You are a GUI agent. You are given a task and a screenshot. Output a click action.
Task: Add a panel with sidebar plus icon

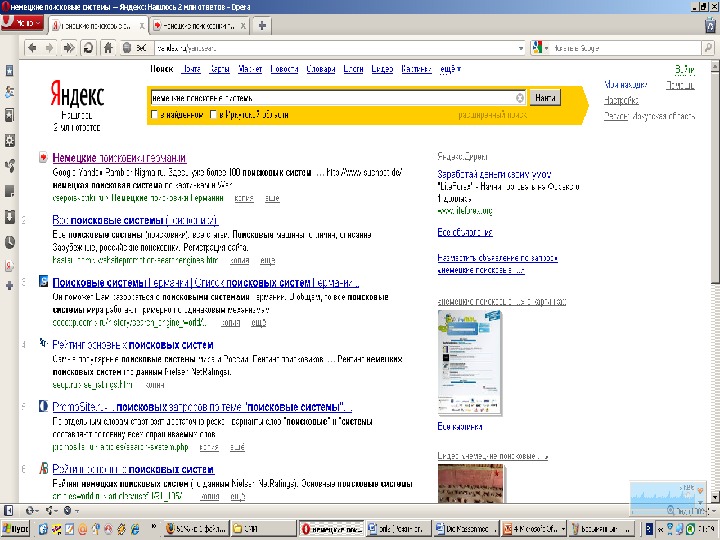point(9,286)
